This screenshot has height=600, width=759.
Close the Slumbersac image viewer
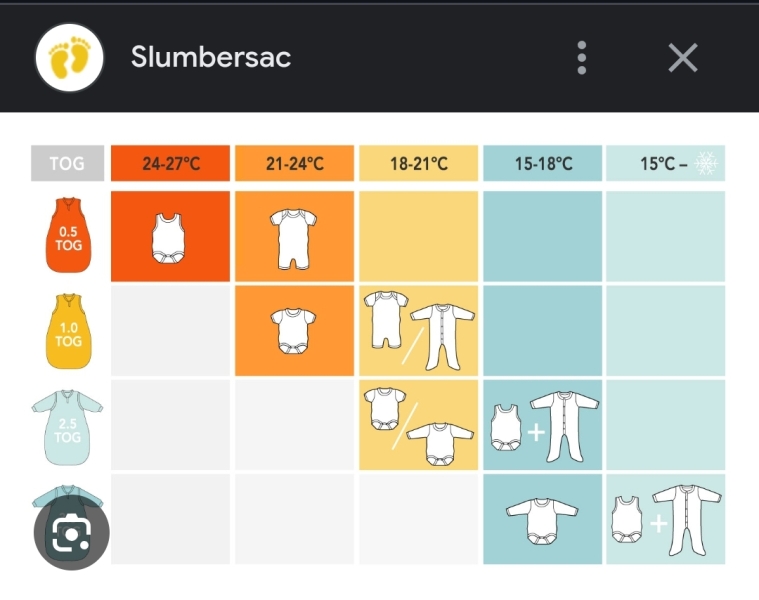[x=683, y=58]
